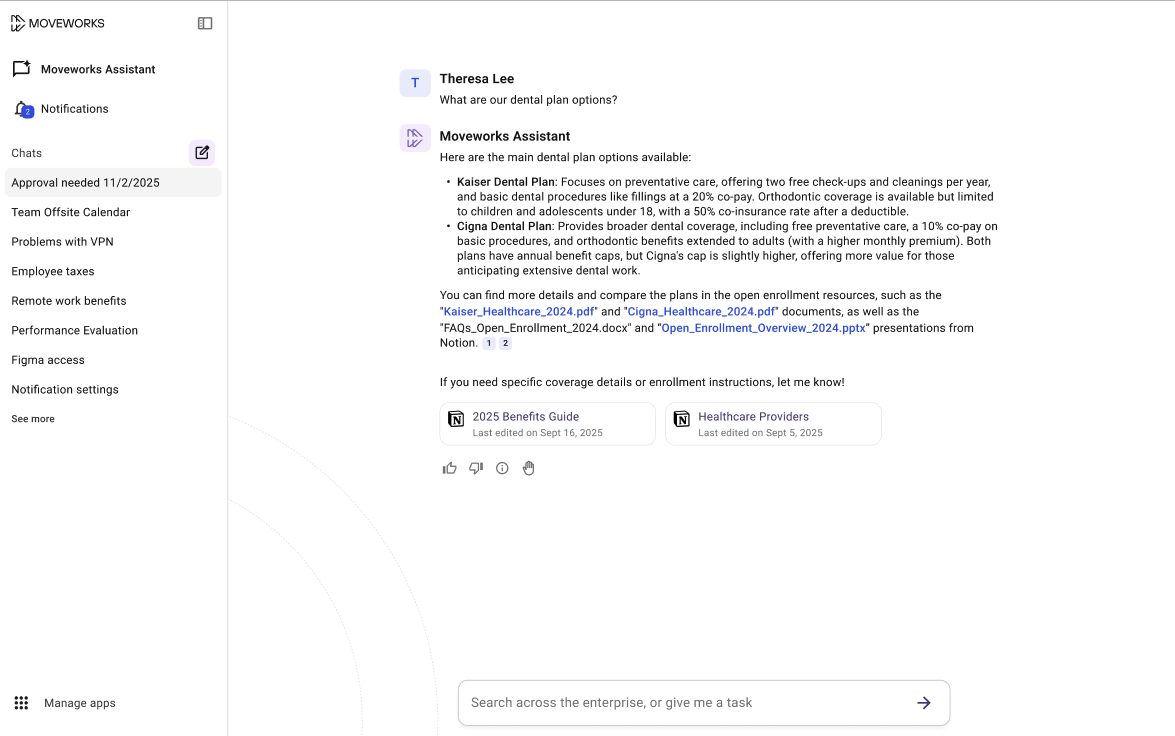Select Moveworks Assistant in sidebar
Viewport: 1175px width, 736px height.
tap(98, 70)
